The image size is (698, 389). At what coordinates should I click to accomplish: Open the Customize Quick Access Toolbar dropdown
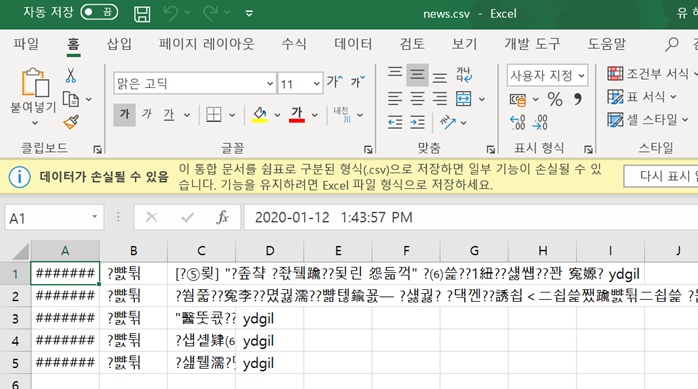[x=249, y=13]
